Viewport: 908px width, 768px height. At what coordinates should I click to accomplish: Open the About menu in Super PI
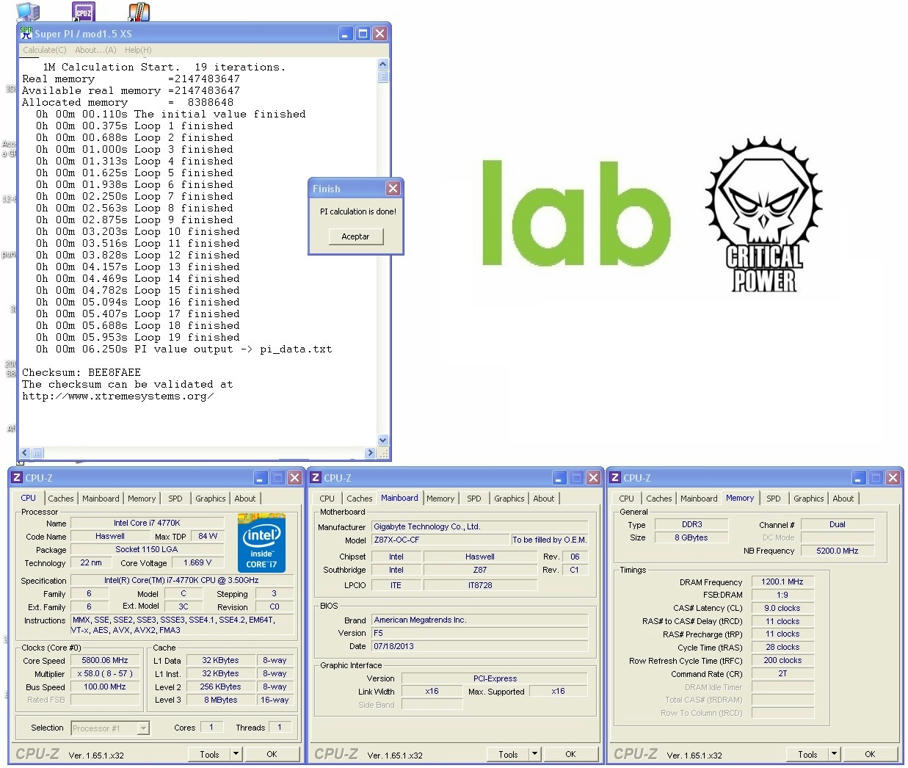click(x=96, y=50)
